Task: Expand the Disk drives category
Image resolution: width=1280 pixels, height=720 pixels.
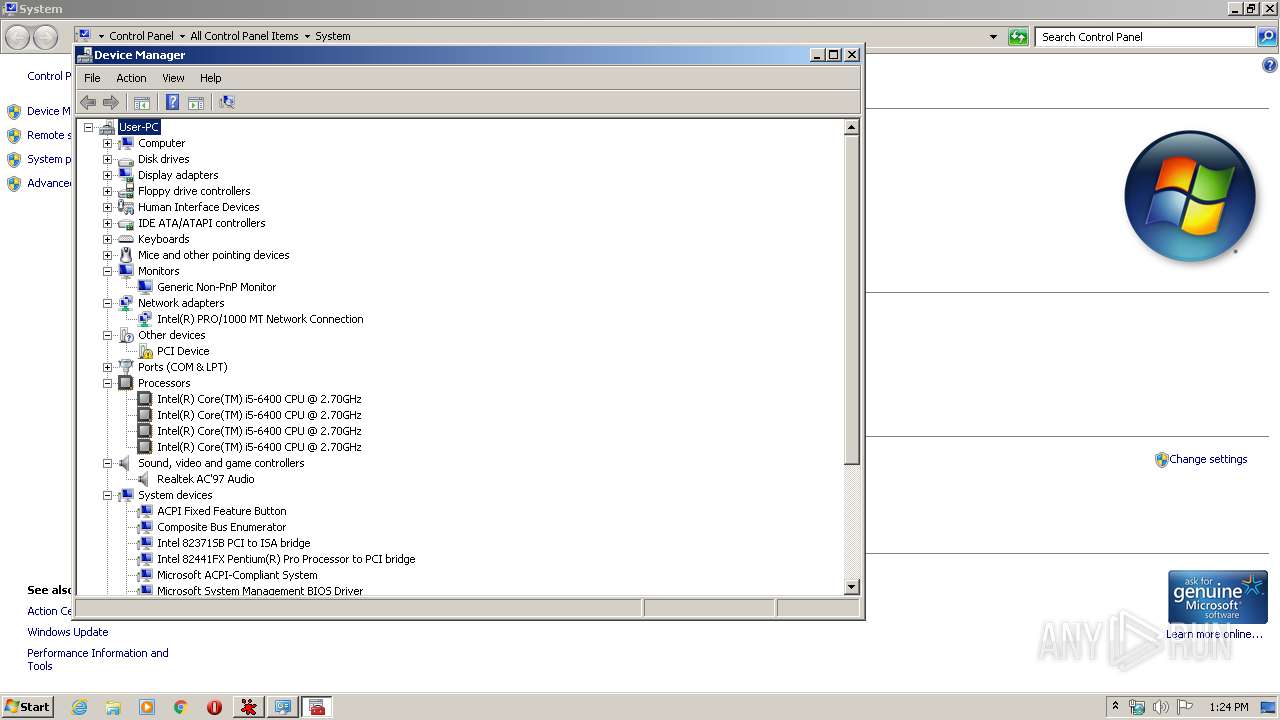Action: coord(108,159)
